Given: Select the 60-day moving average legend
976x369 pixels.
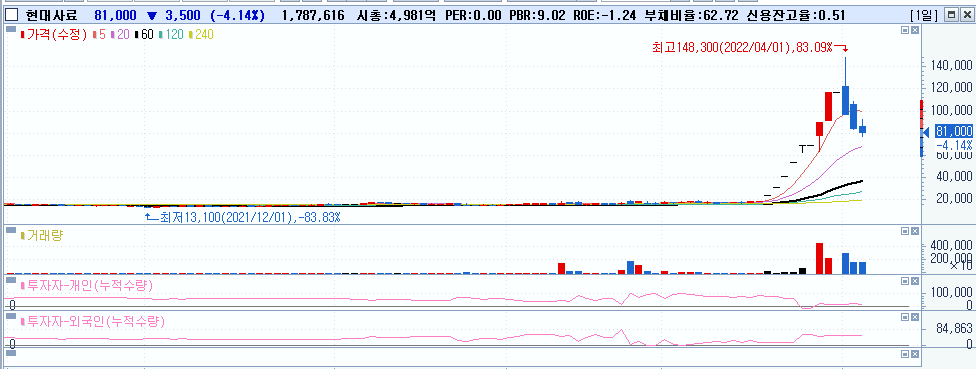Looking at the screenshot, I should pyautogui.click(x=144, y=35).
